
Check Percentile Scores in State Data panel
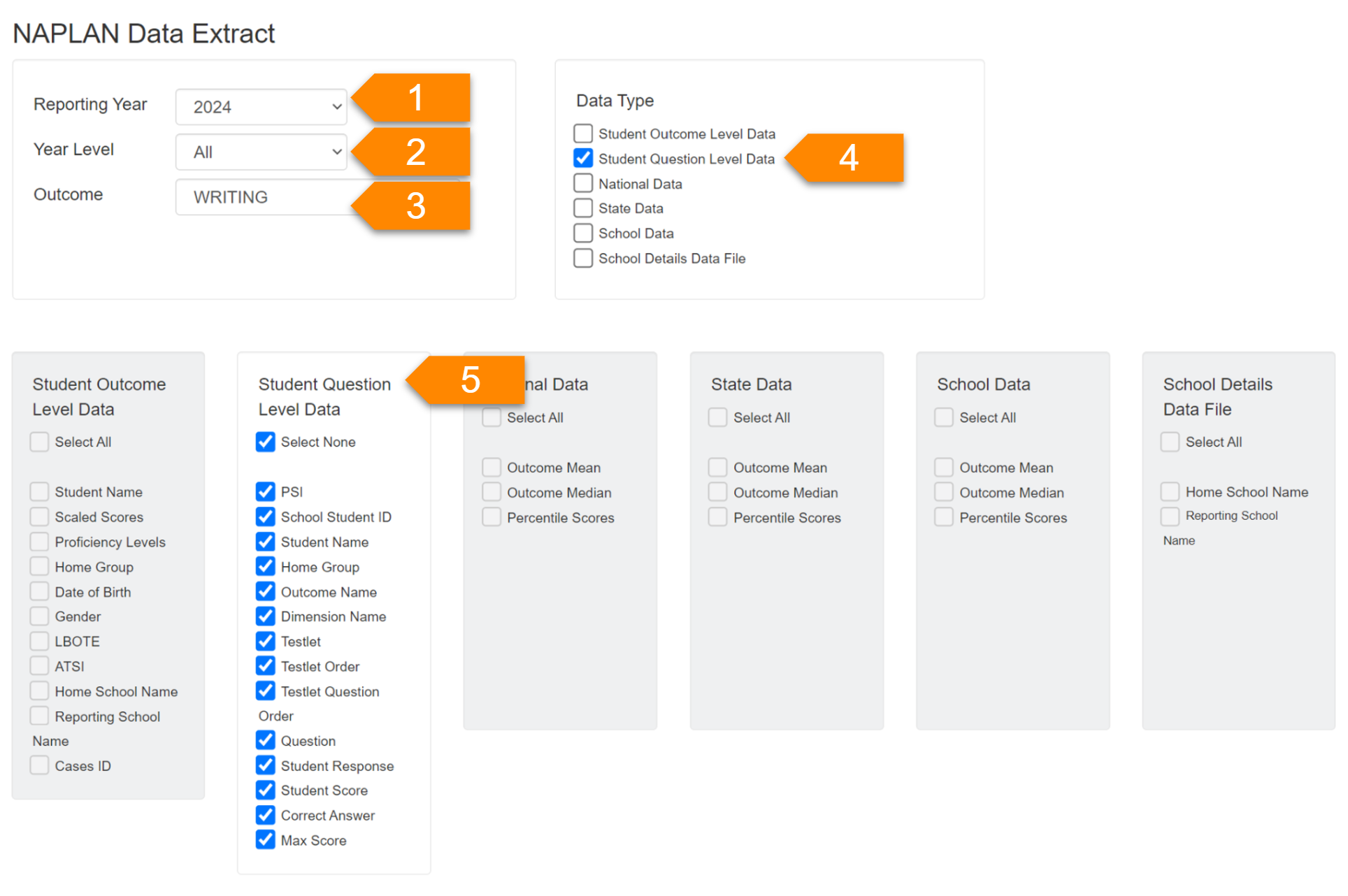718,518
